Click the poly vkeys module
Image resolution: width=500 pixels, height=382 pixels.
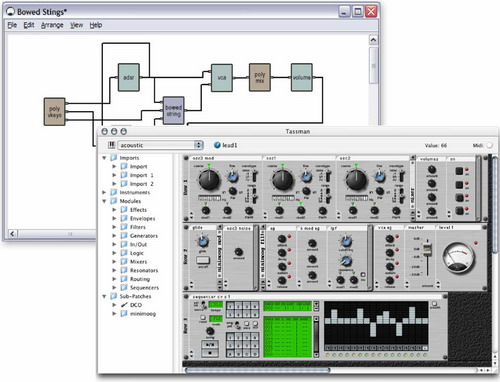[x=55, y=112]
